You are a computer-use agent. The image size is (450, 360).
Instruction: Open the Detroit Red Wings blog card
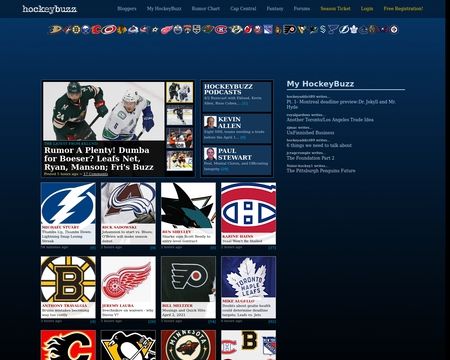click(x=128, y=287)
